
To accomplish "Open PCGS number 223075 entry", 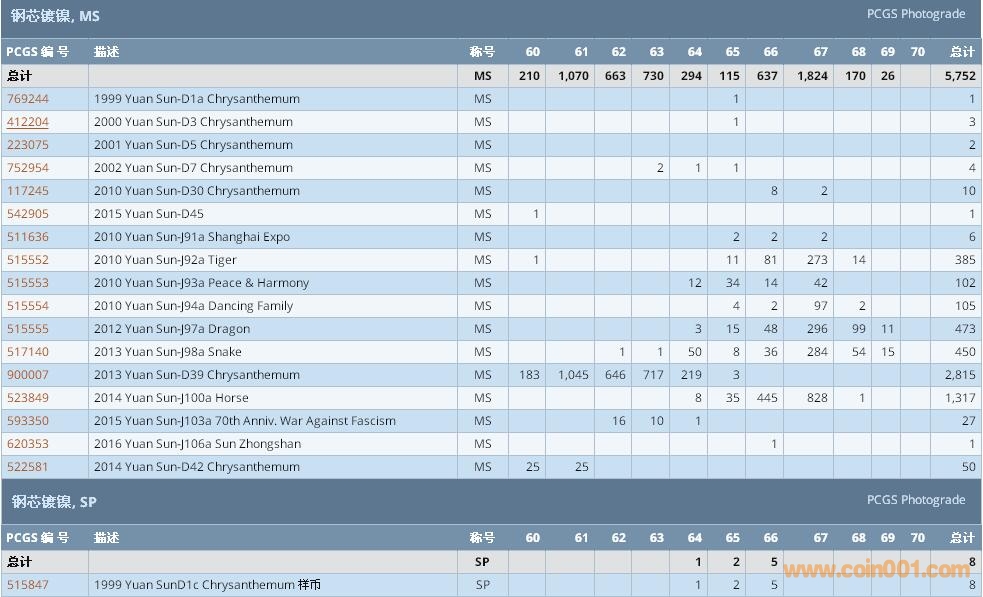I will click(x=28, y=145).
